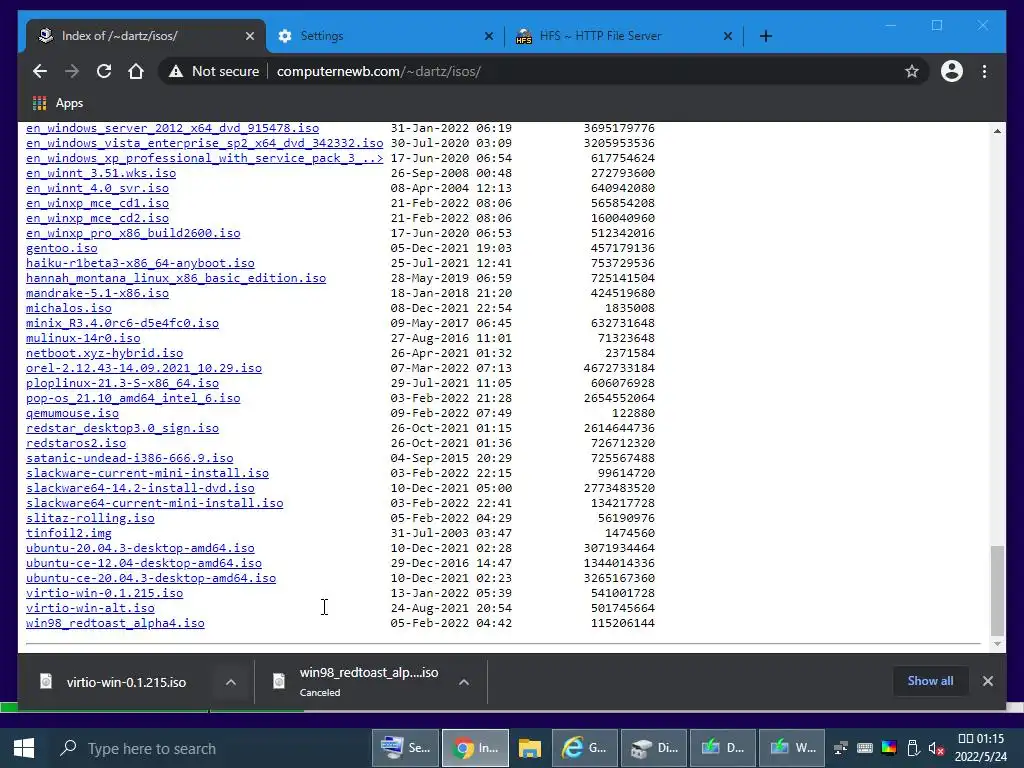
Task: Open qemumouse.iso link
Action: click(x=72, y=414)
